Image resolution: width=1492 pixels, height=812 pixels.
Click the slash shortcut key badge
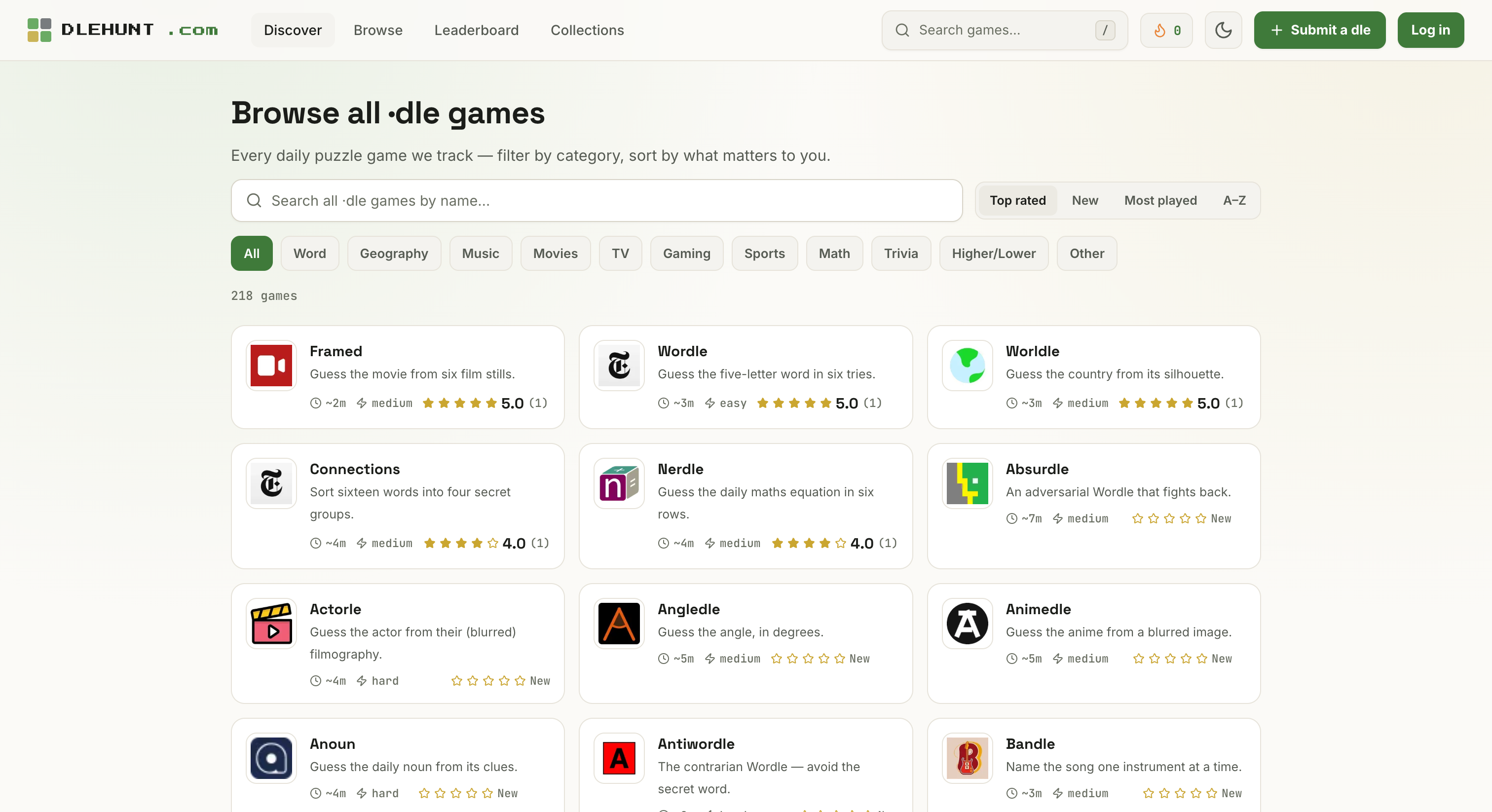[1105, 30]
